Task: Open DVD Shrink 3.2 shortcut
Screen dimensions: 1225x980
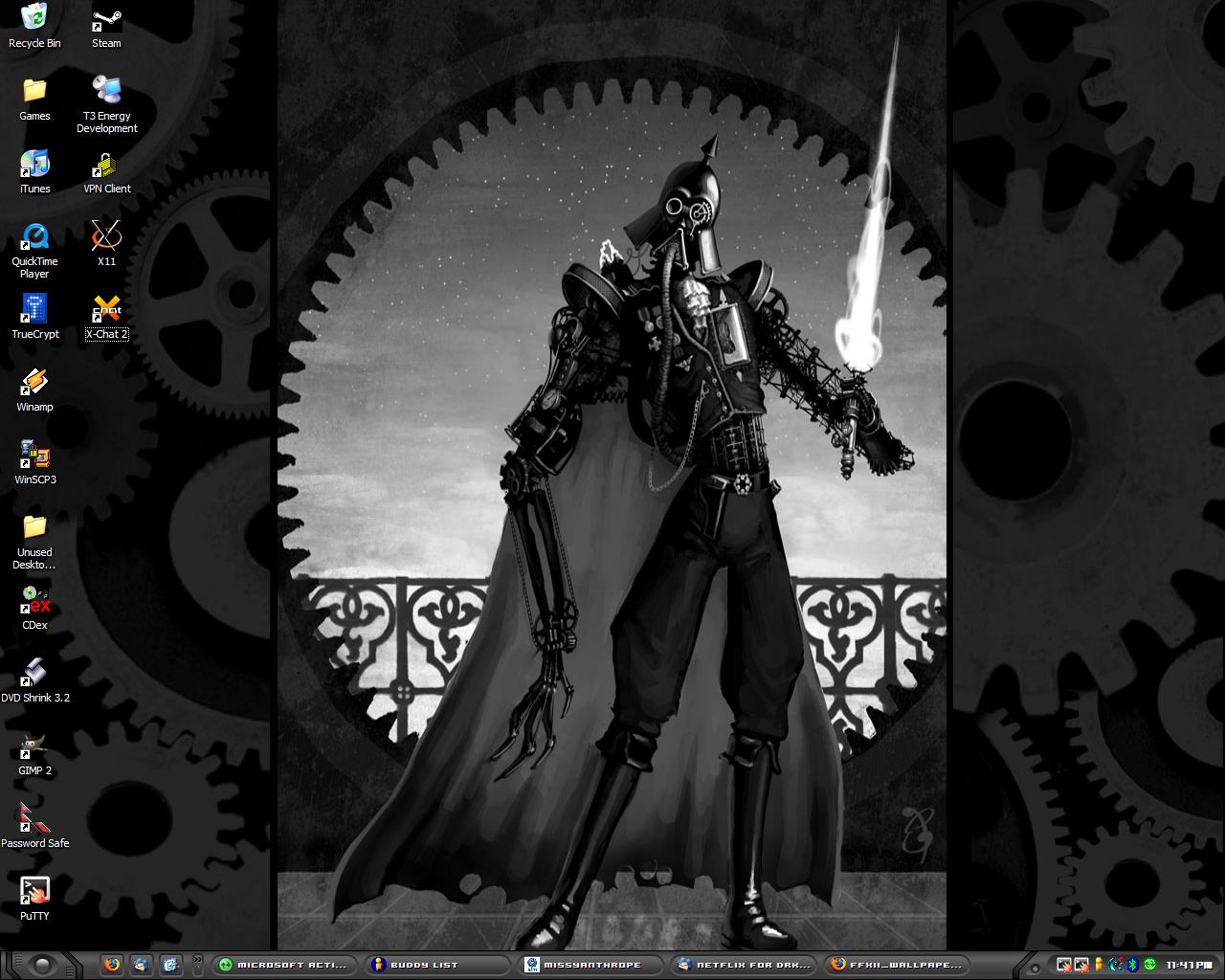Action: [x=34, y=680]
